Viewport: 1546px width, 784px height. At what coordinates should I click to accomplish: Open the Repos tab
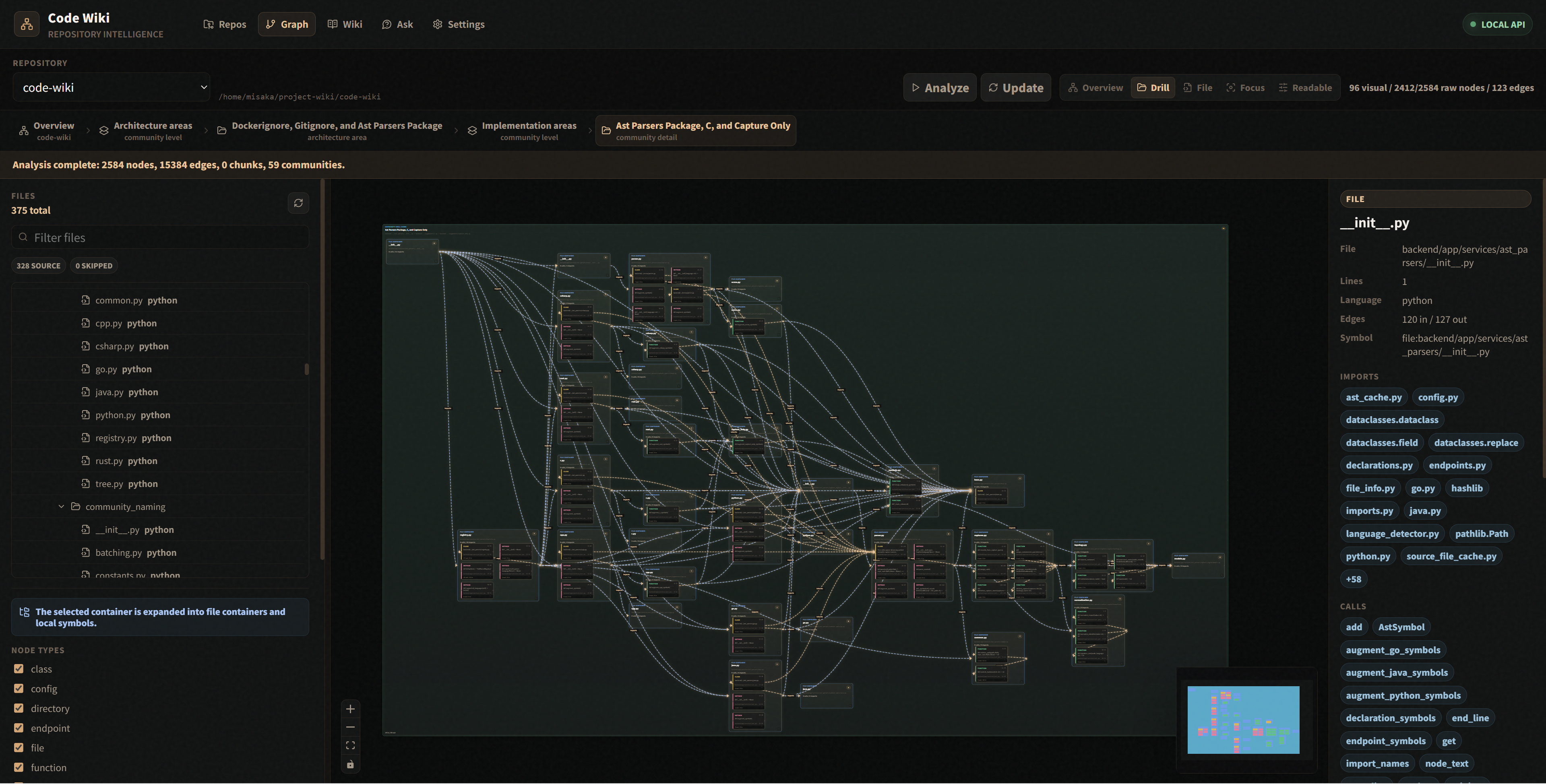225,24
